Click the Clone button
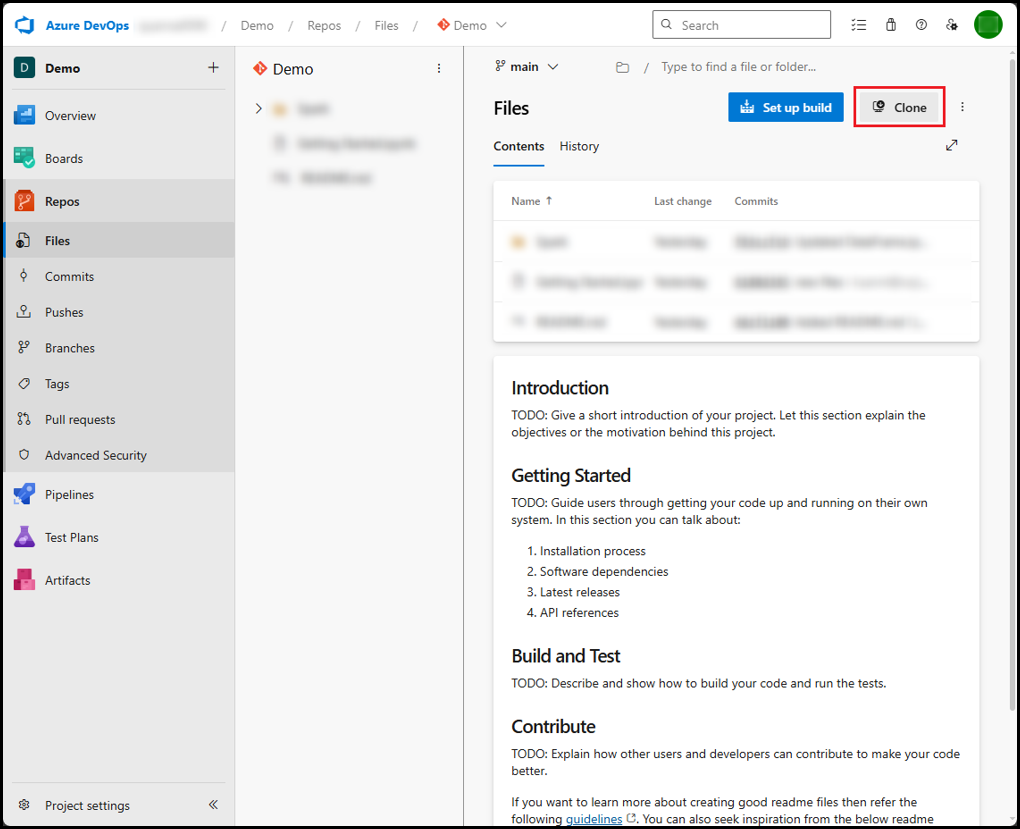The width and height of the screenshot is (1020, 829). [x=899, y=107]
